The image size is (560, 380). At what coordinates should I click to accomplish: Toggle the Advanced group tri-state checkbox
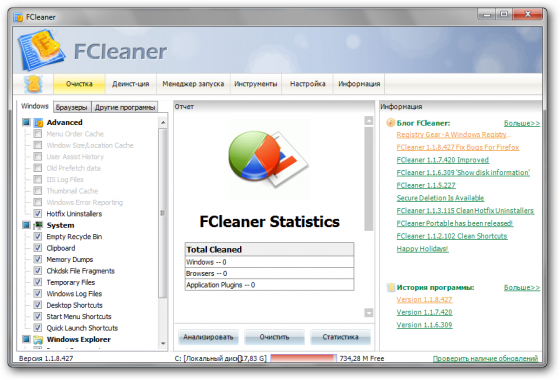coord(26,122)
